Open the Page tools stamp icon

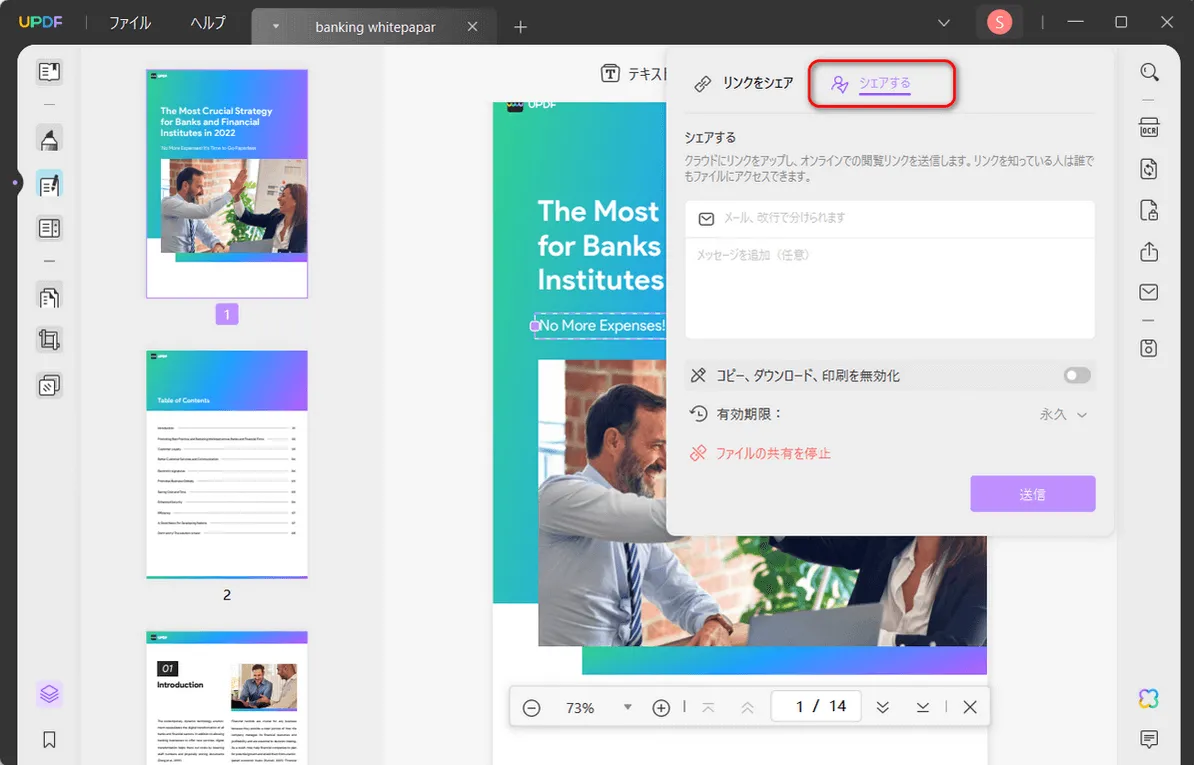[49, 385]
